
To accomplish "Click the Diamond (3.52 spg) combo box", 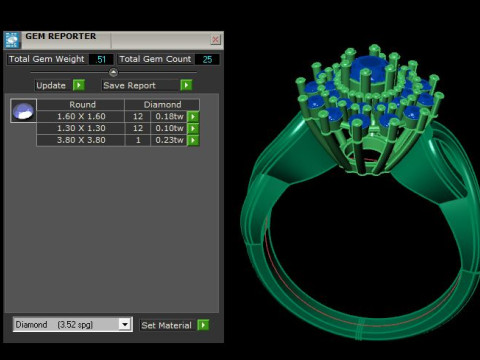I will pyautogui.click(x=72, y=324).
